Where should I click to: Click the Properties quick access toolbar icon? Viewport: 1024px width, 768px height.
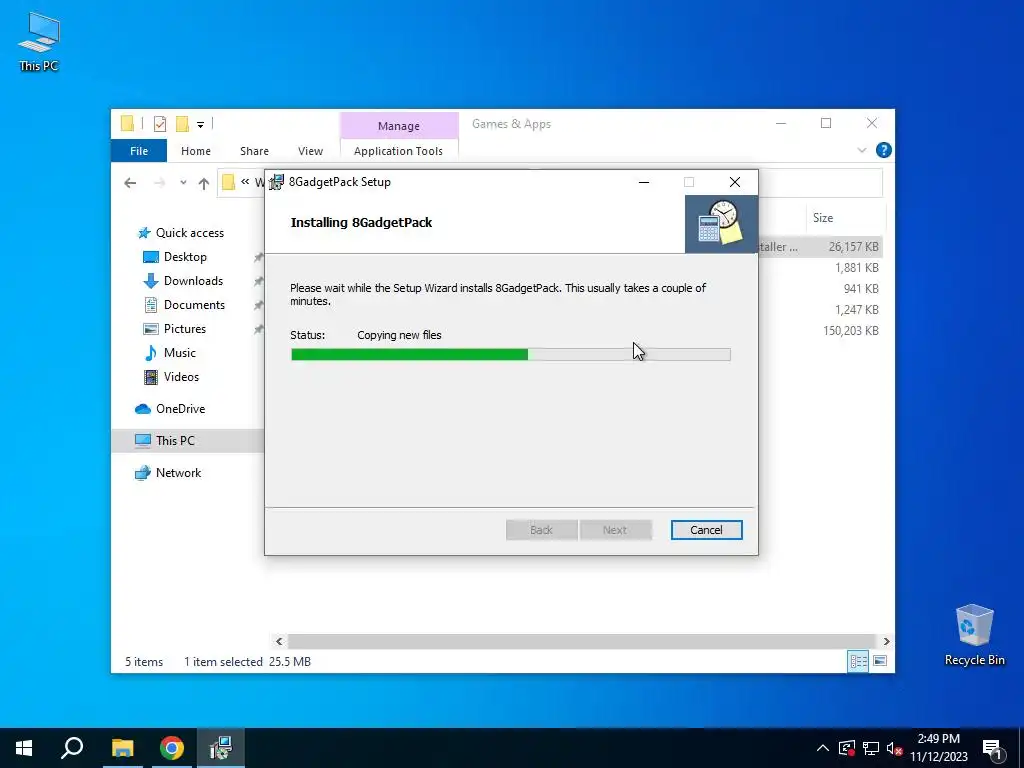point(160,123)
